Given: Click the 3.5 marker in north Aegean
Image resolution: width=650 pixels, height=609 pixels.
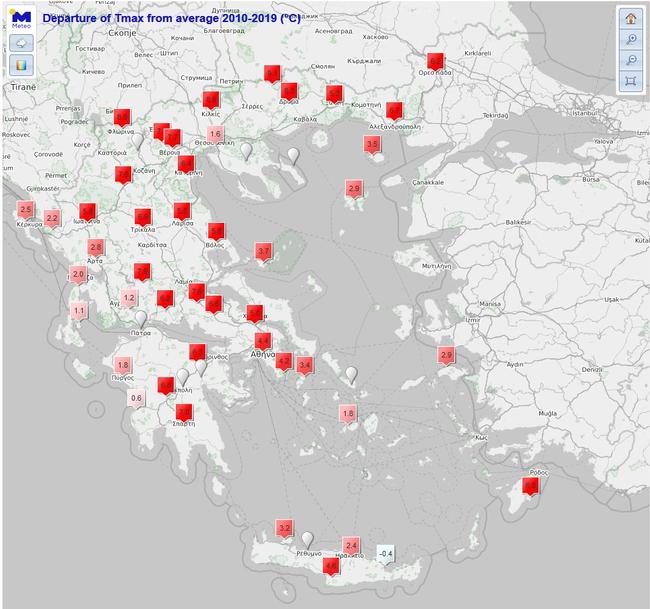Looking at the screenshot, I should pyautogui.click(x=372, y=145).
